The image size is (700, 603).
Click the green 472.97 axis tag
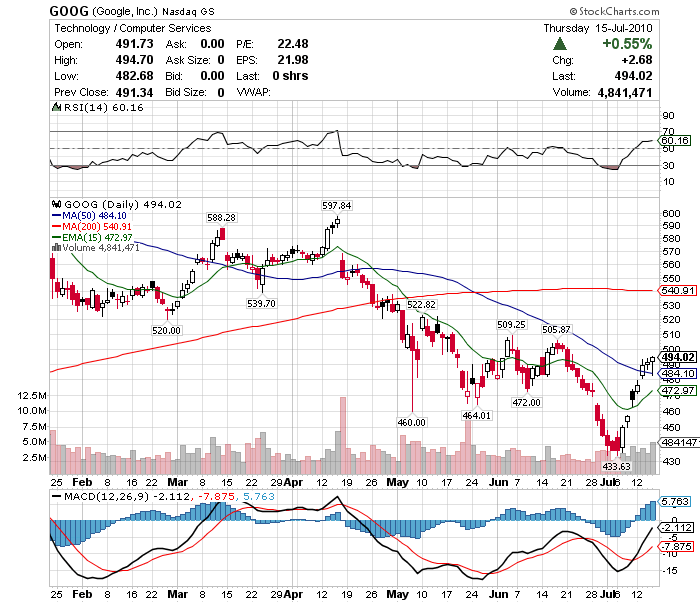click(x=677, y=391)
